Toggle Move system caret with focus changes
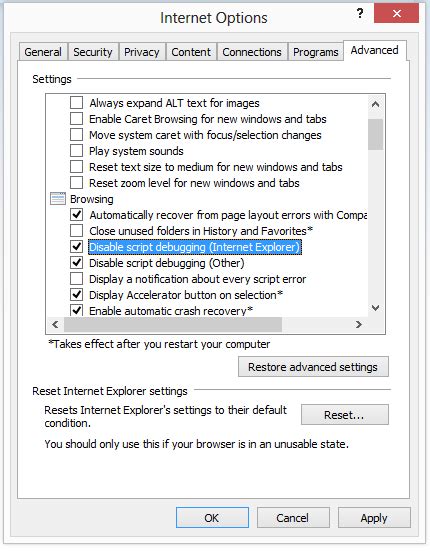The width and height of the screenshot is (430, 551). click(77, 135)
